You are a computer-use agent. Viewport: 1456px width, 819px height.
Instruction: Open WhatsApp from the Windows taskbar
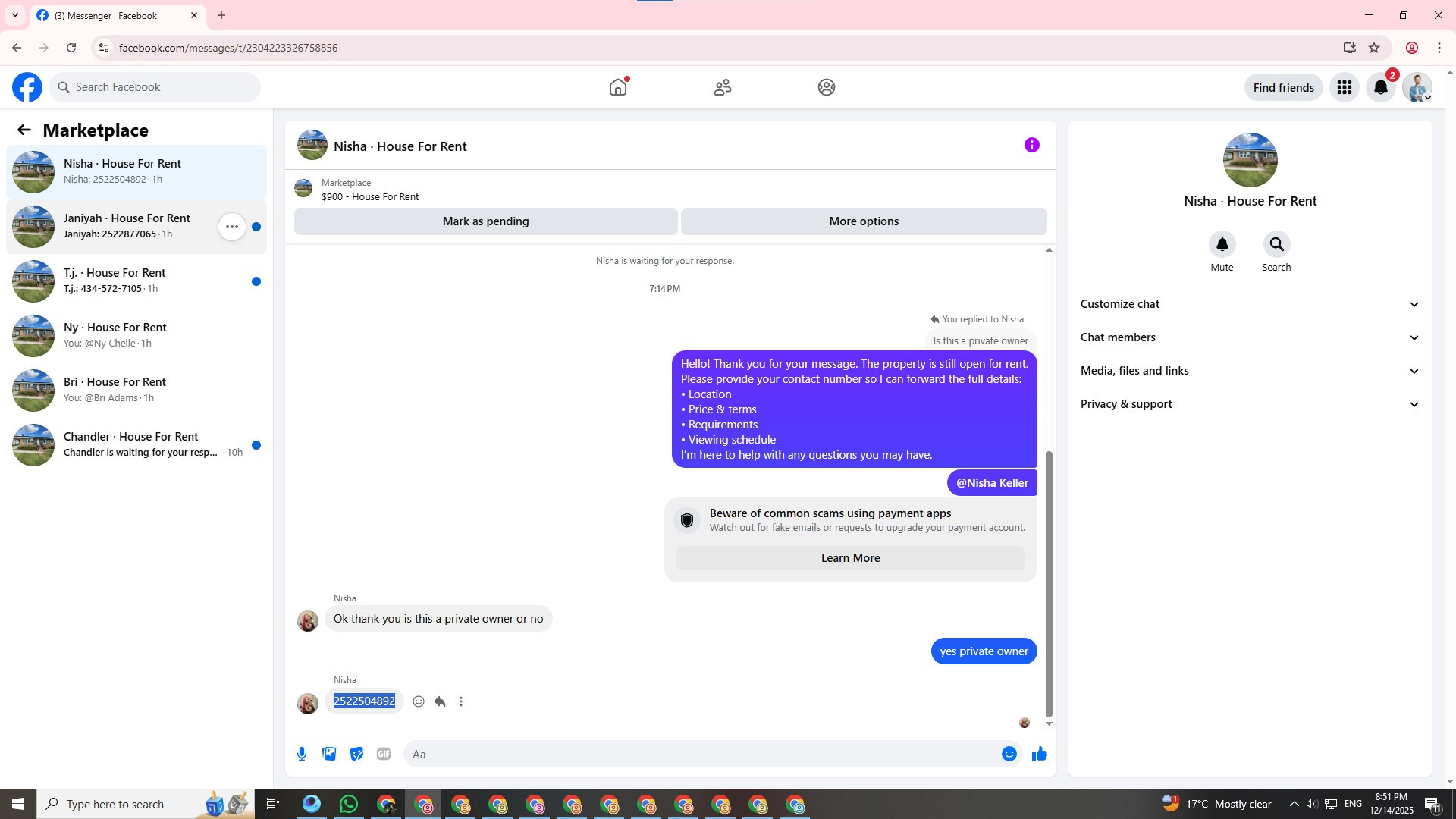(349, 804)
